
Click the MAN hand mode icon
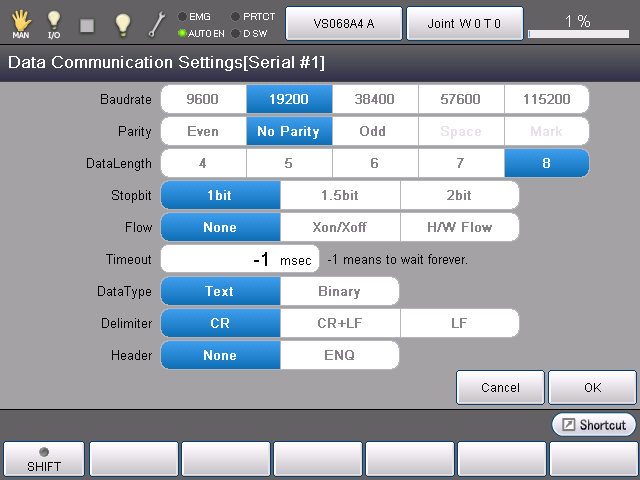20,22
